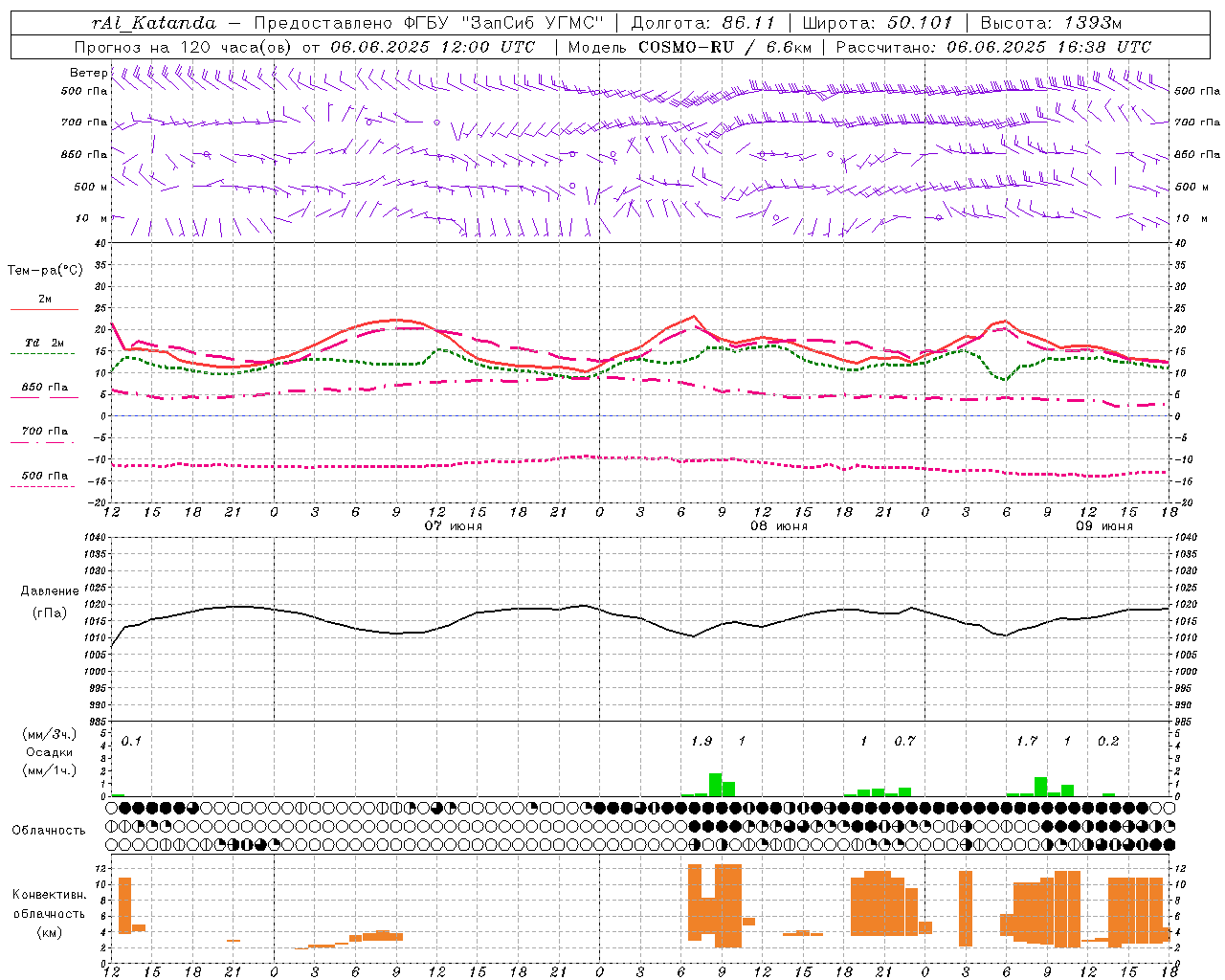Image resolution: width=1225 pixels, height=980 pixels.
Task: Click the 08 июня date label
Action: pos(779,526)
